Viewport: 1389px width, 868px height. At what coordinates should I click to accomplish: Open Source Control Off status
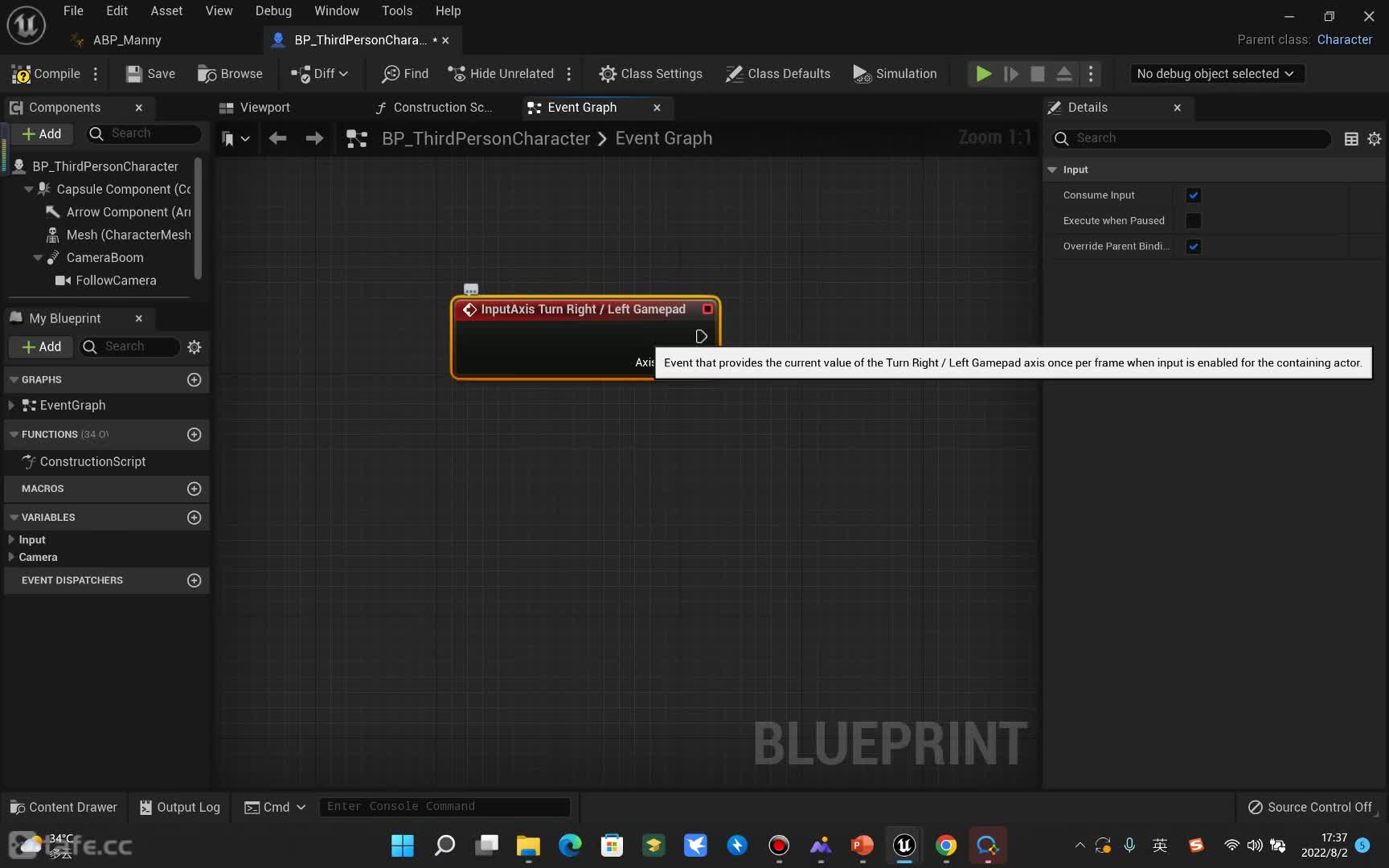pyautogui.click(x=1309, y=807)
